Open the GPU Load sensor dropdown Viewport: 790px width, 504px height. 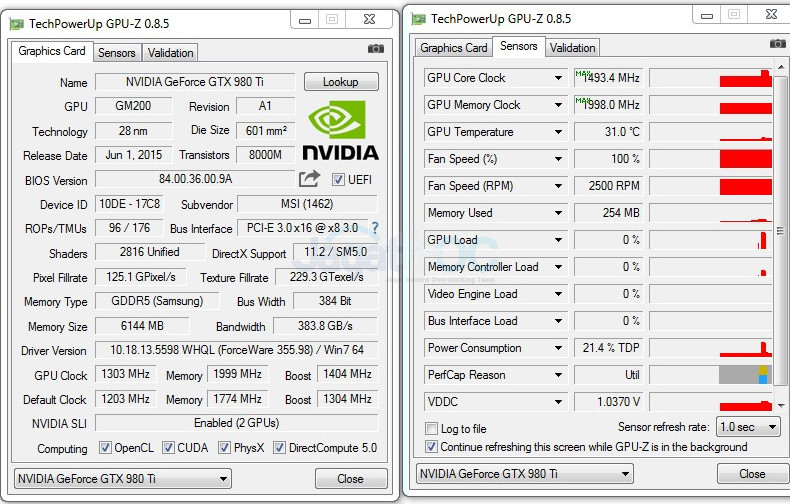tap(558, 240)
